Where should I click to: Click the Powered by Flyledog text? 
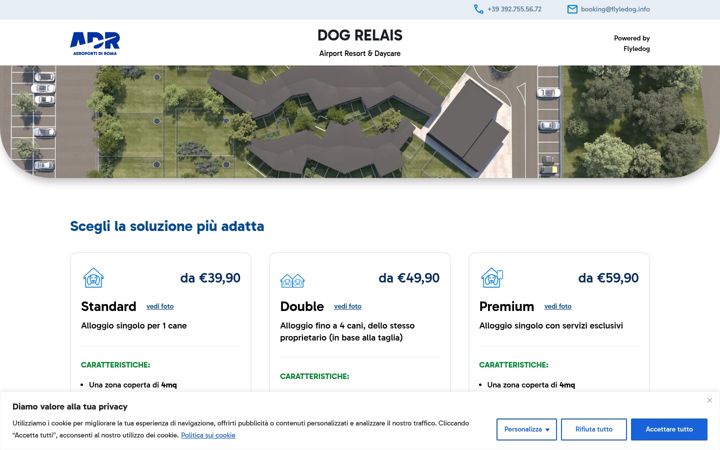[632, 43]
